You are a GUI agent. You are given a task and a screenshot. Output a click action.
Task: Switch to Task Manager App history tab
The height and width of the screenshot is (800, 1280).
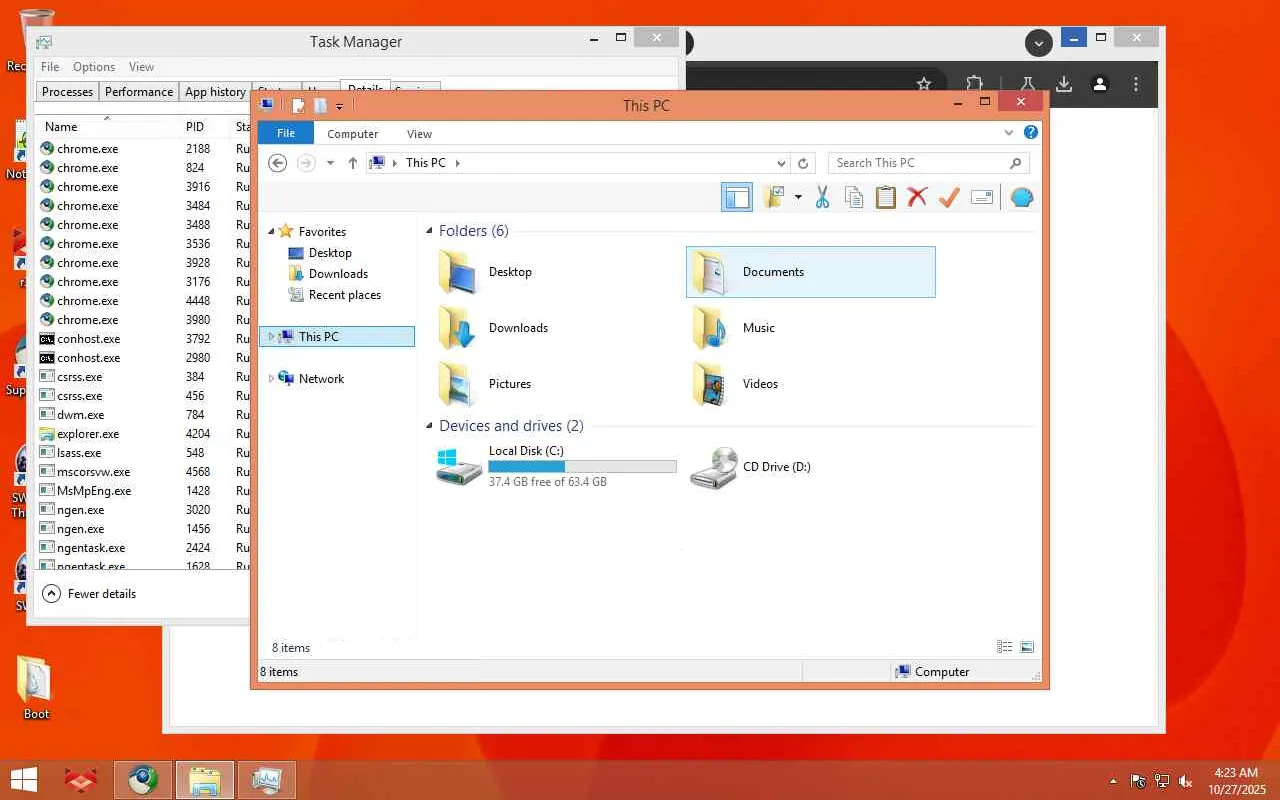215,92
